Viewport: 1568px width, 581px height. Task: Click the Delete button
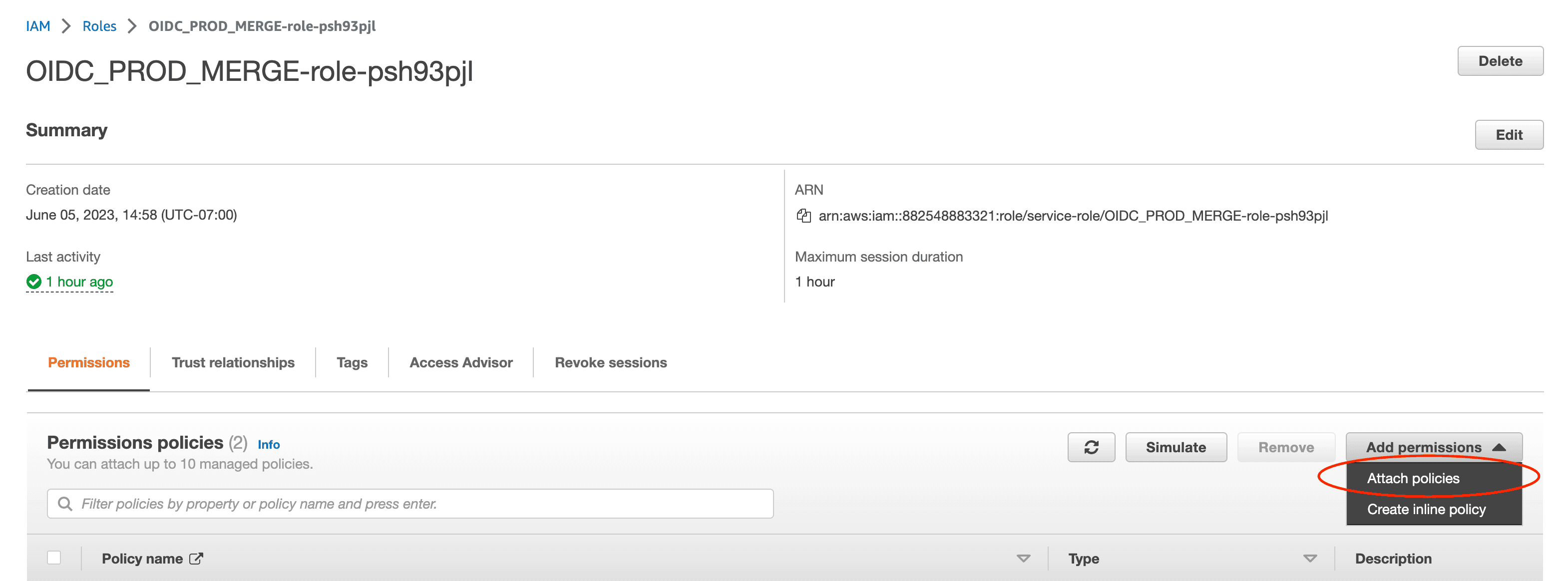click(1500, 61)
